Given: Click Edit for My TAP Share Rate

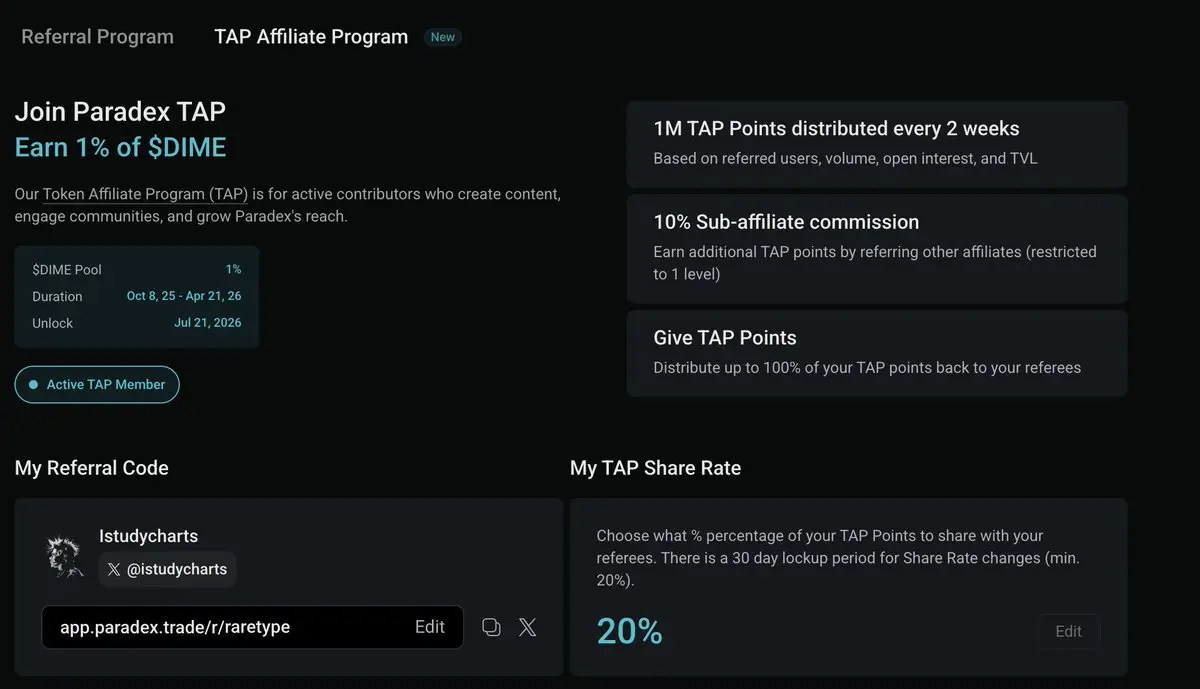Looking at the screenshot, I should tap(1068, 631).
